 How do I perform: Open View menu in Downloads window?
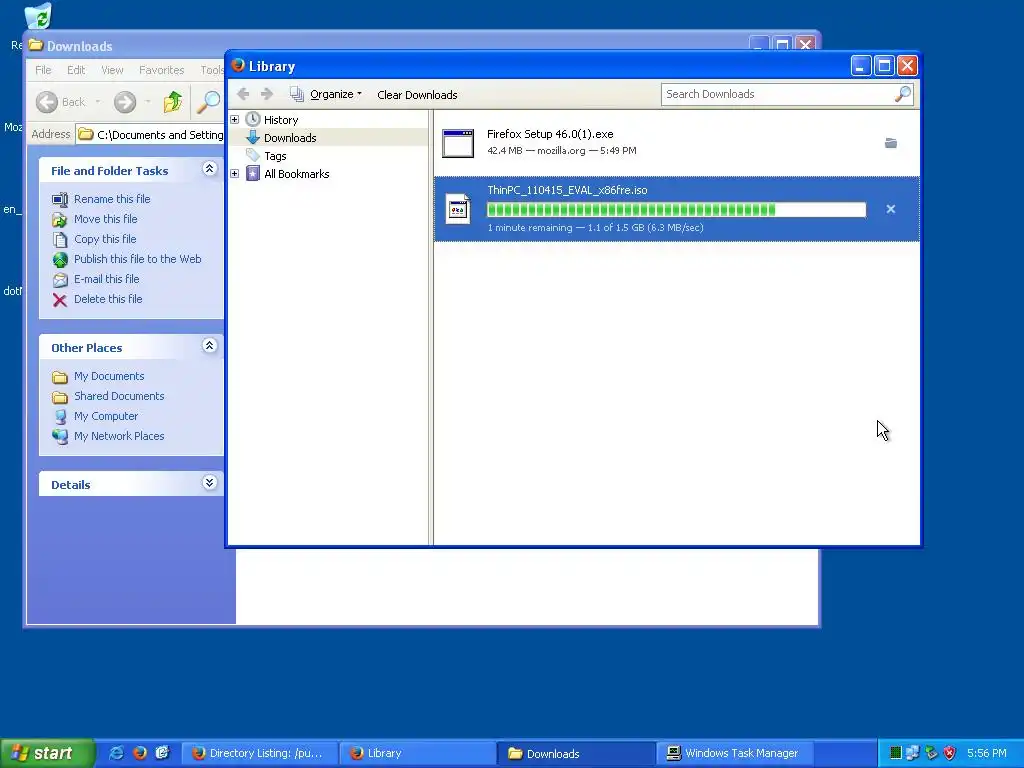pyautogui.click(x=112, y=70)
